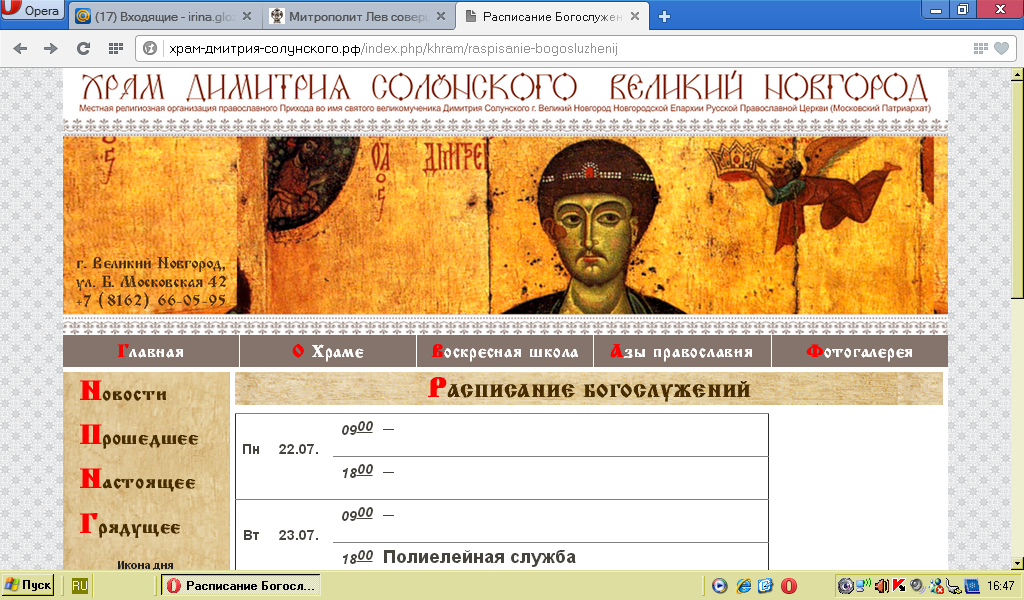The image size is (1024, 600).
Task: Close the Расписание Богослужений tab
Action: pyautogui.click(x=635, y=16)
